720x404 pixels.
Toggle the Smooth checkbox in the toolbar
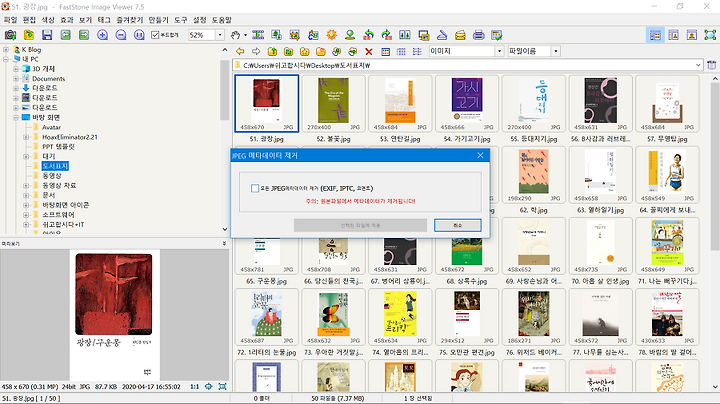155,35
